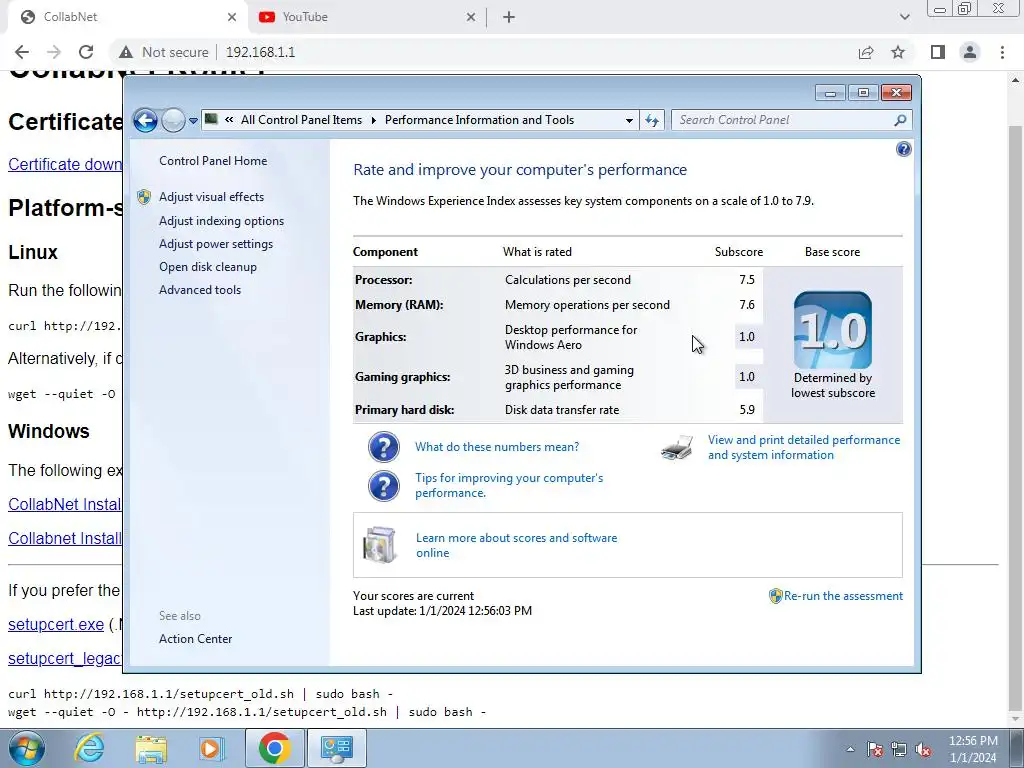This screenshot has width=1024, height=768.
Task: Re-run the assessment
Action: [x=843, y=596]
